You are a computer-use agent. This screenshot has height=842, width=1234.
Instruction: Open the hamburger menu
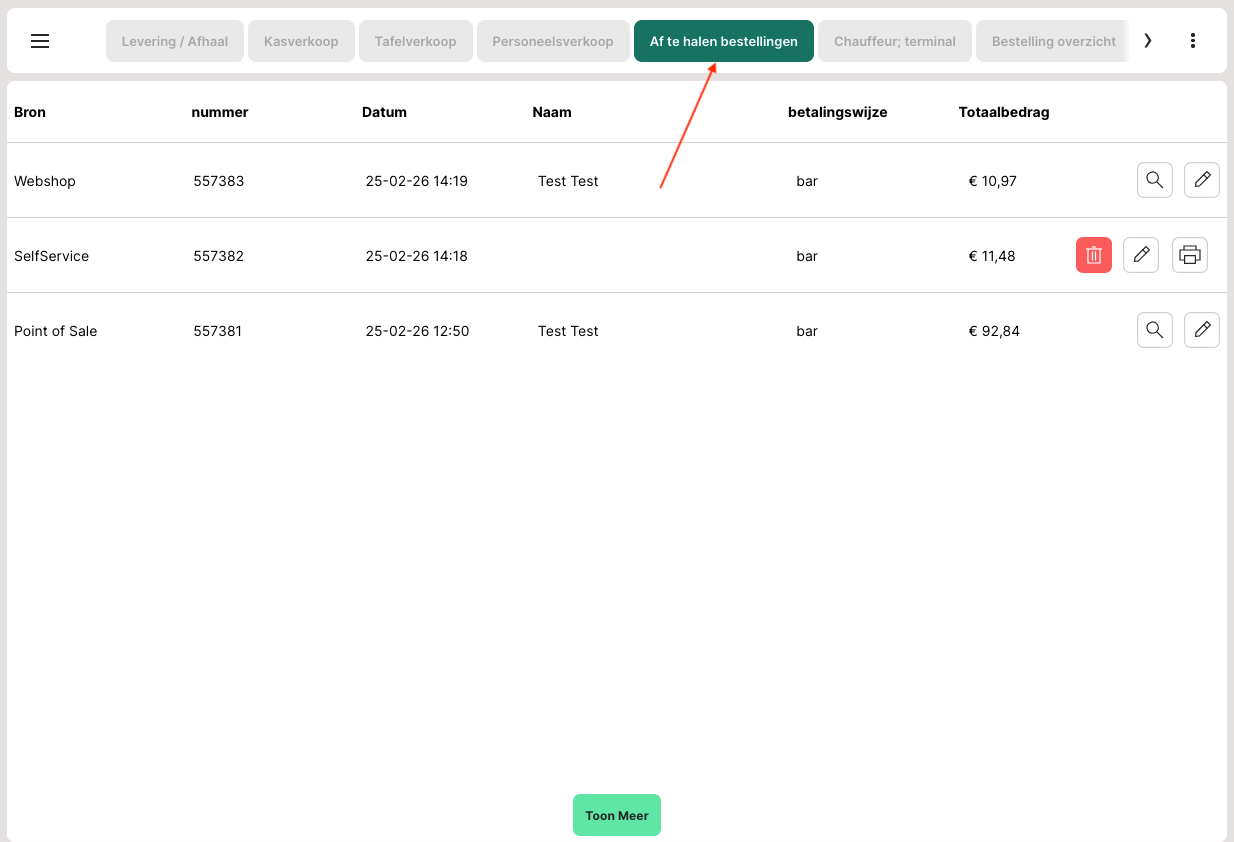pyautogui.click(x=40, y=41)
